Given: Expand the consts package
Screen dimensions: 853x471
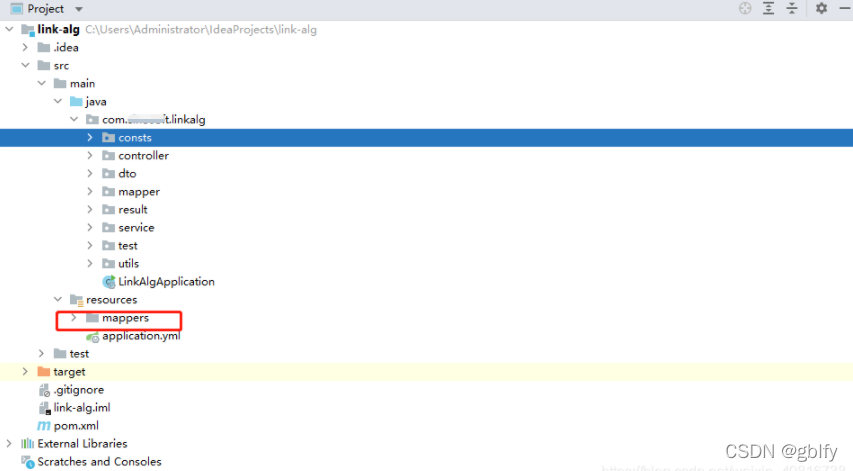Looking at the screenshot, I should [x=90, y=138].
